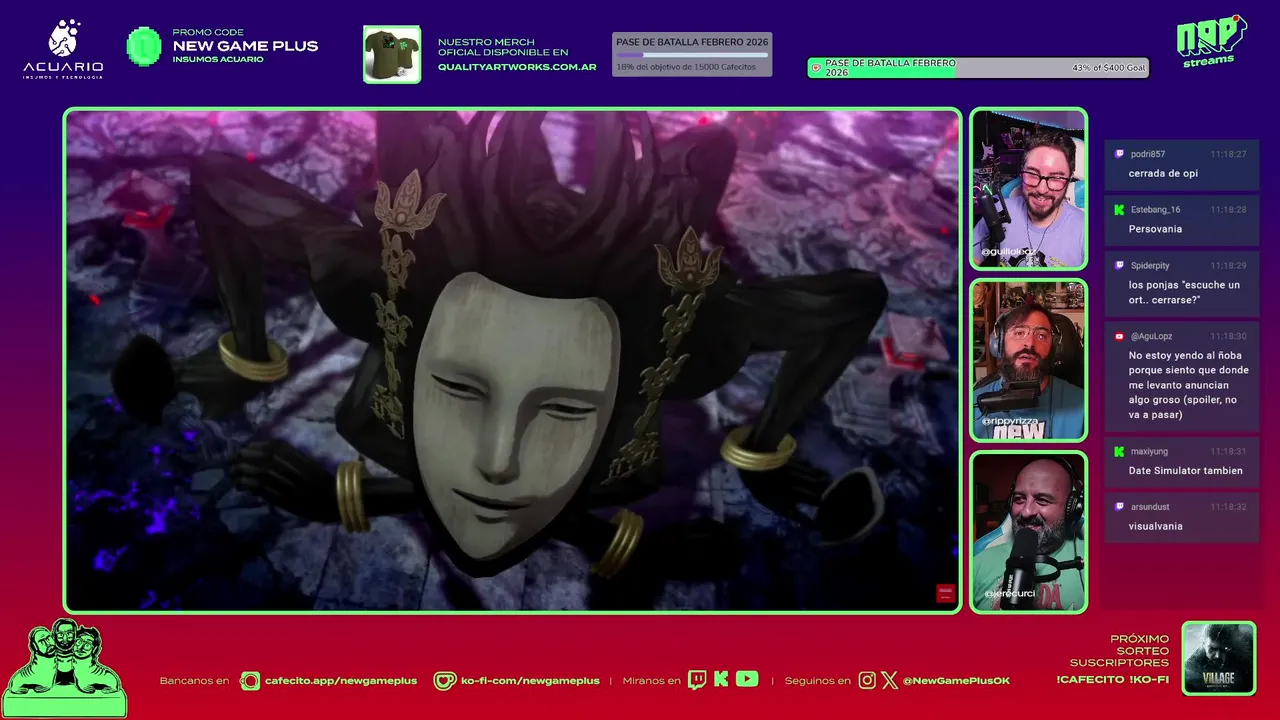Click the $400 goal progress bar

(x=978, y=68)
